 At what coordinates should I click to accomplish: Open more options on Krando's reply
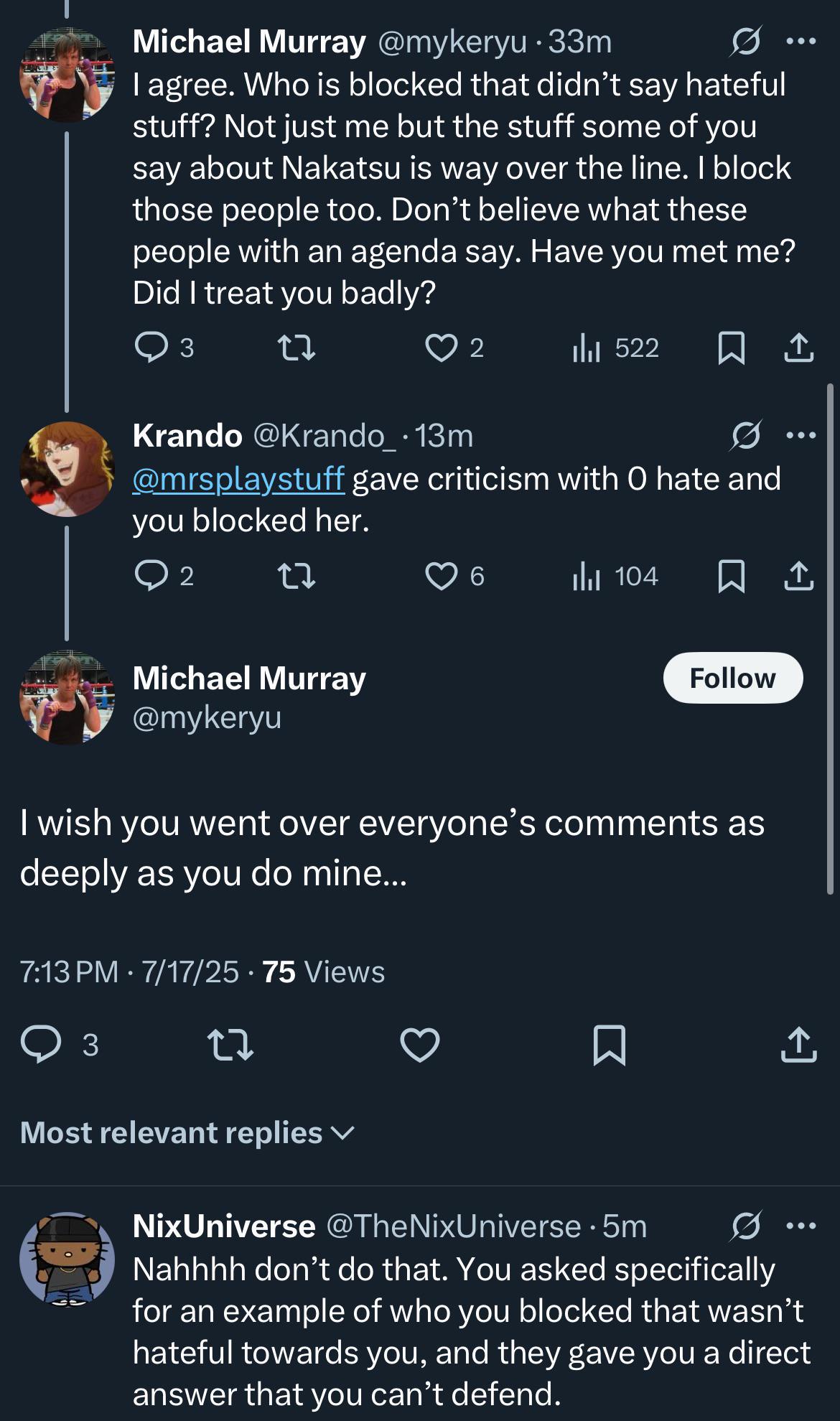tap(801, 435)
